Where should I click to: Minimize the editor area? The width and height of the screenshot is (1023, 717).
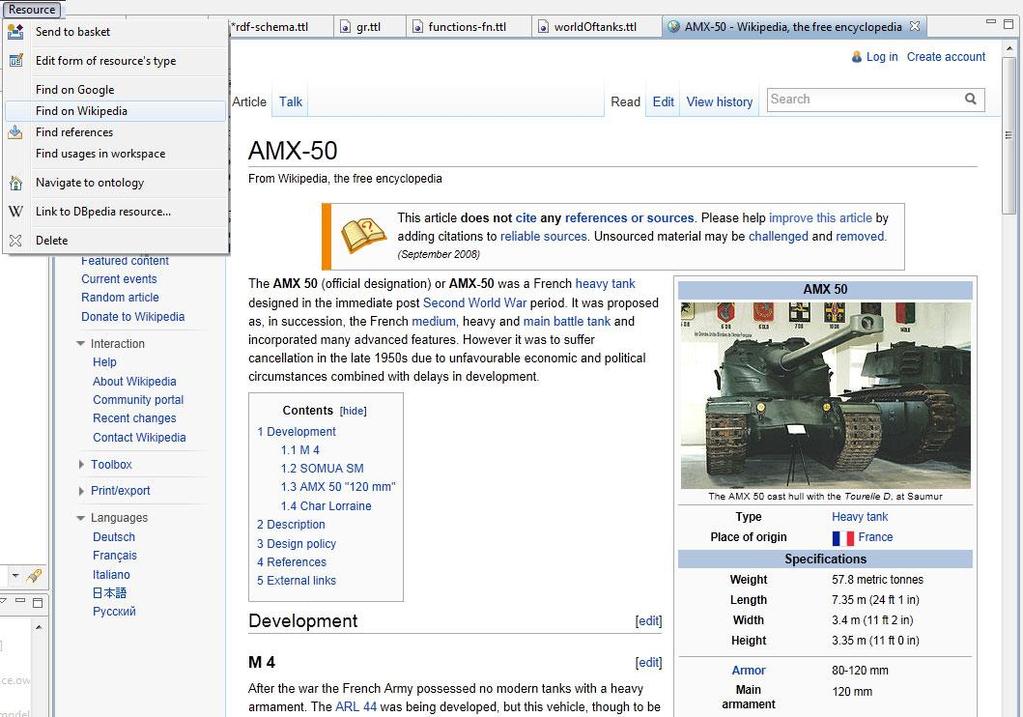[990, 22]
